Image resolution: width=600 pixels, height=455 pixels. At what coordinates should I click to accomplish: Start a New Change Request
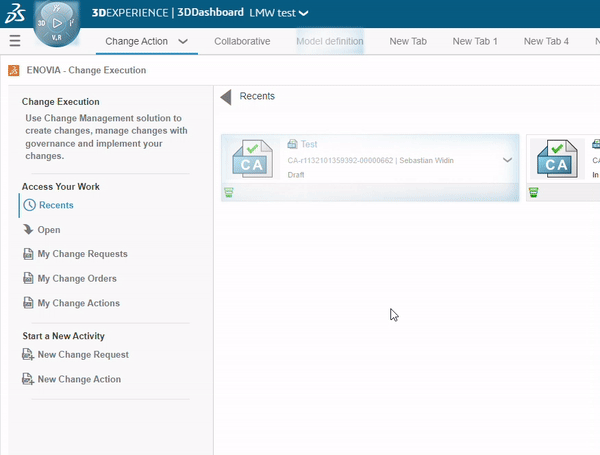click(83, 355)
